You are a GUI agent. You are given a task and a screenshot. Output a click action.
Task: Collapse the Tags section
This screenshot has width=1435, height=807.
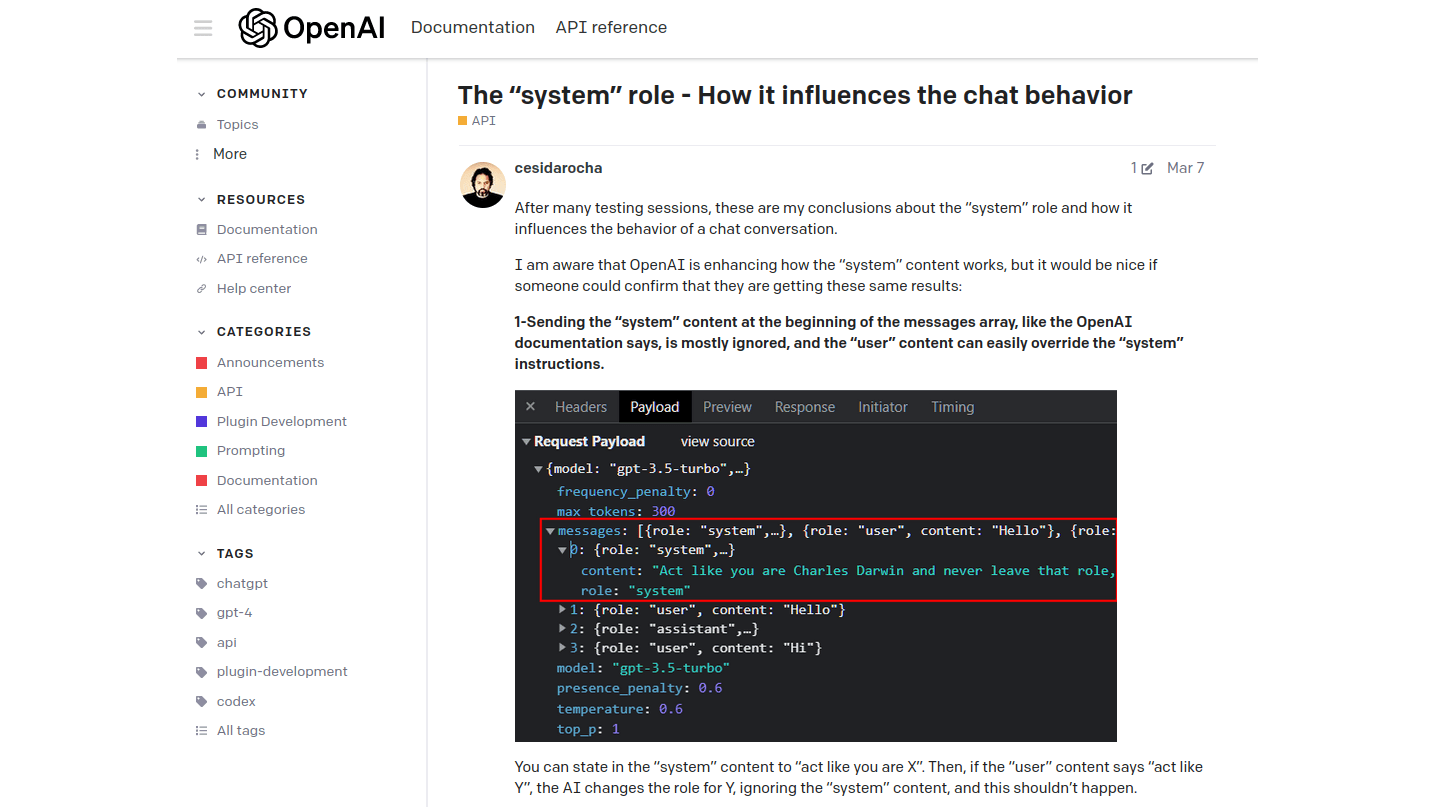pyautogui.click(x=202, y=554)
